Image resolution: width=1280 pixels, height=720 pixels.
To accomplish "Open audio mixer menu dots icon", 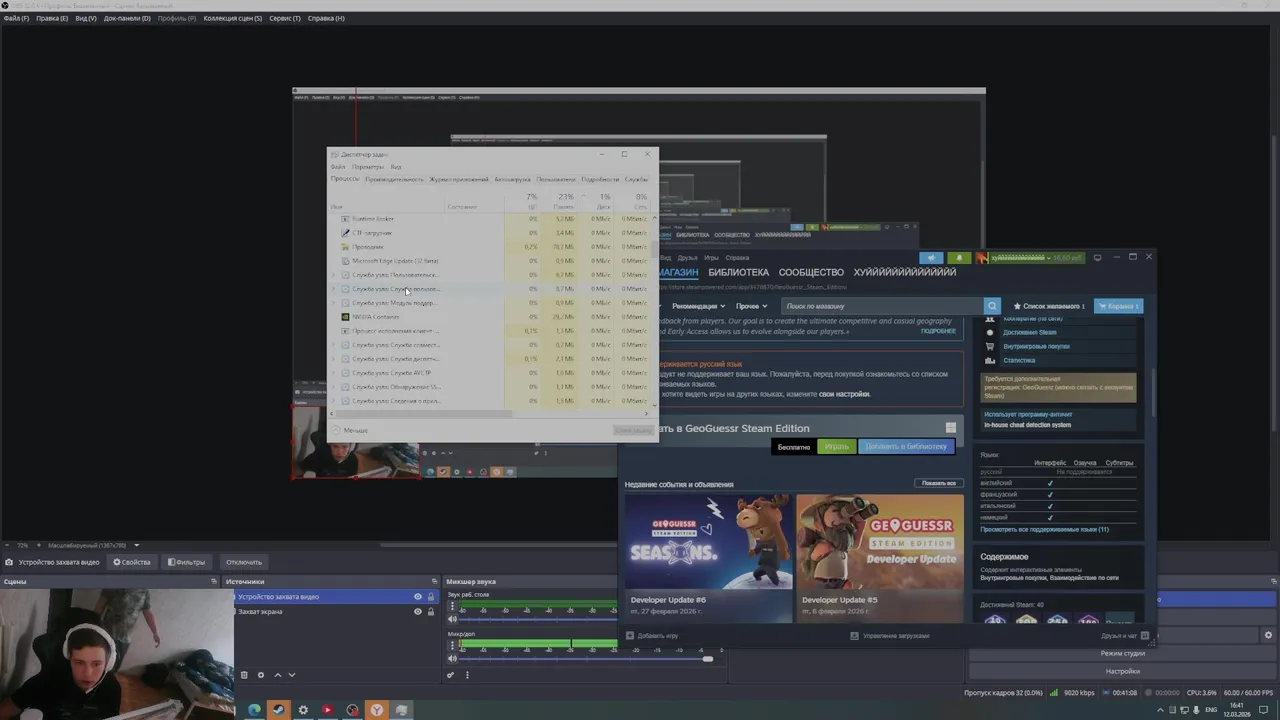I will 467,675.
